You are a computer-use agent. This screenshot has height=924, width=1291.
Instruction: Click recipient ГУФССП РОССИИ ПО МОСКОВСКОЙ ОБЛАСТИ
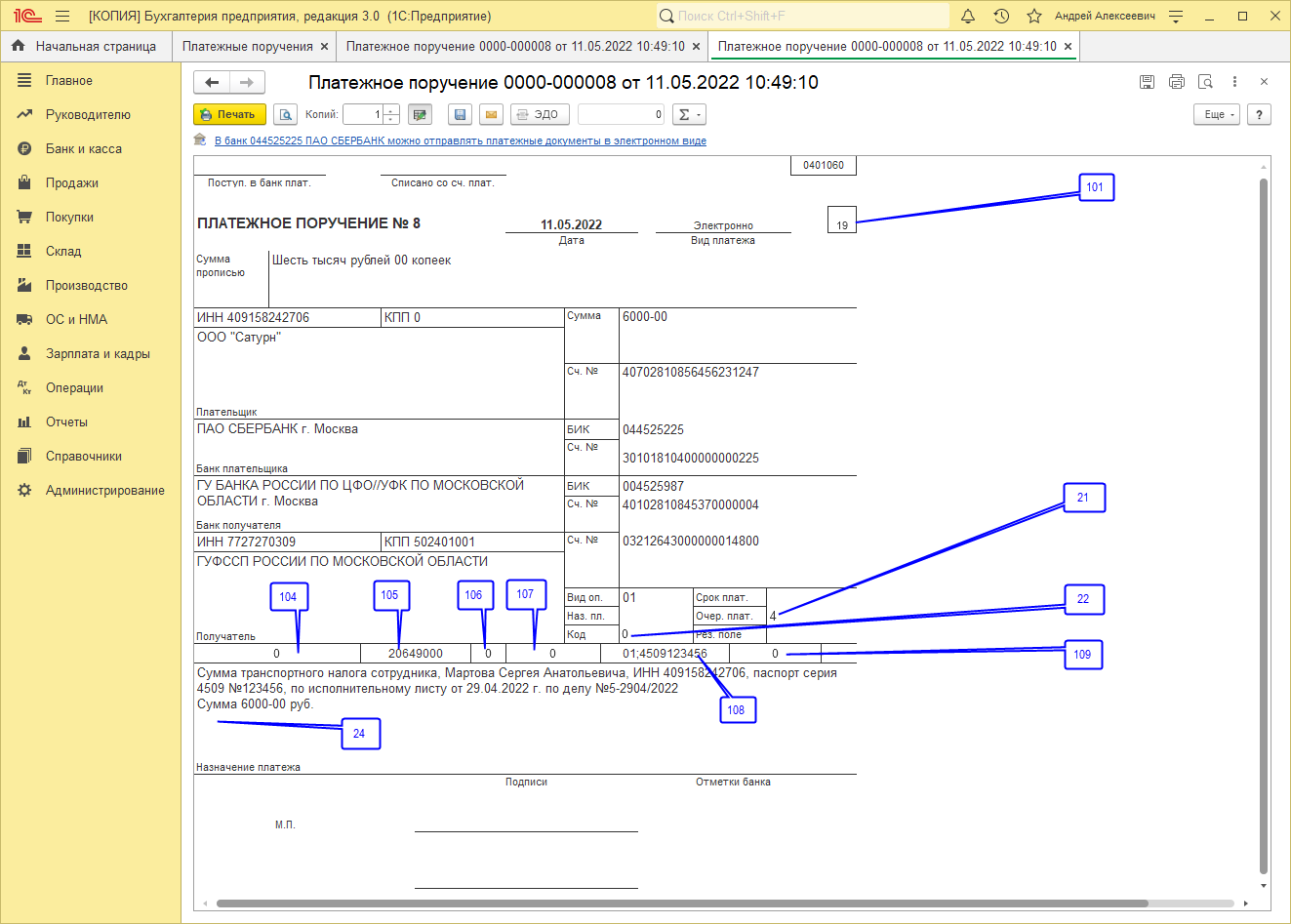343,562
